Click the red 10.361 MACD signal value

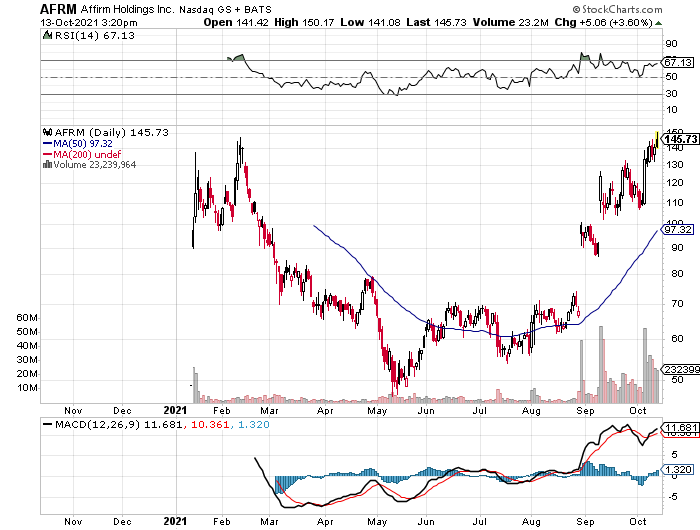[x=210, y=424]
